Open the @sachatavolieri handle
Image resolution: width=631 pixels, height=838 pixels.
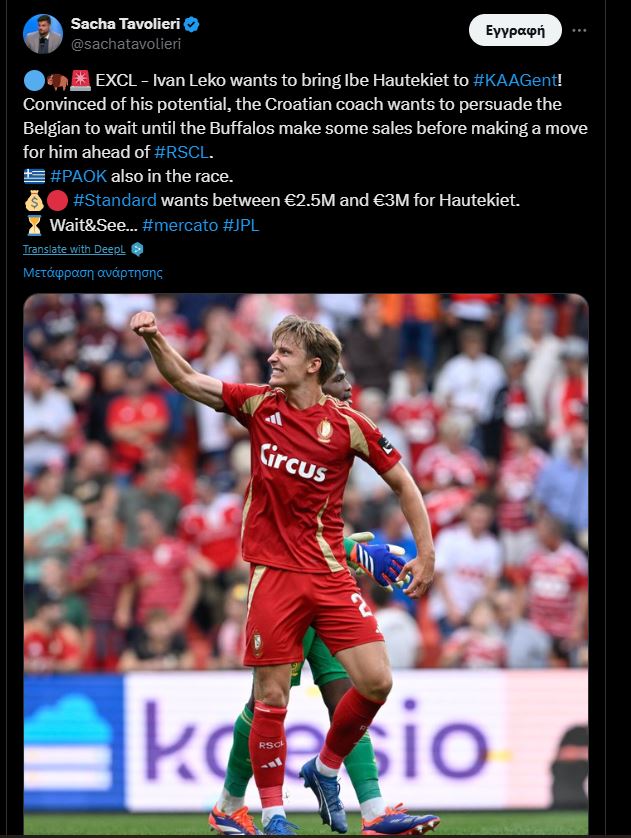pos(126,44)
